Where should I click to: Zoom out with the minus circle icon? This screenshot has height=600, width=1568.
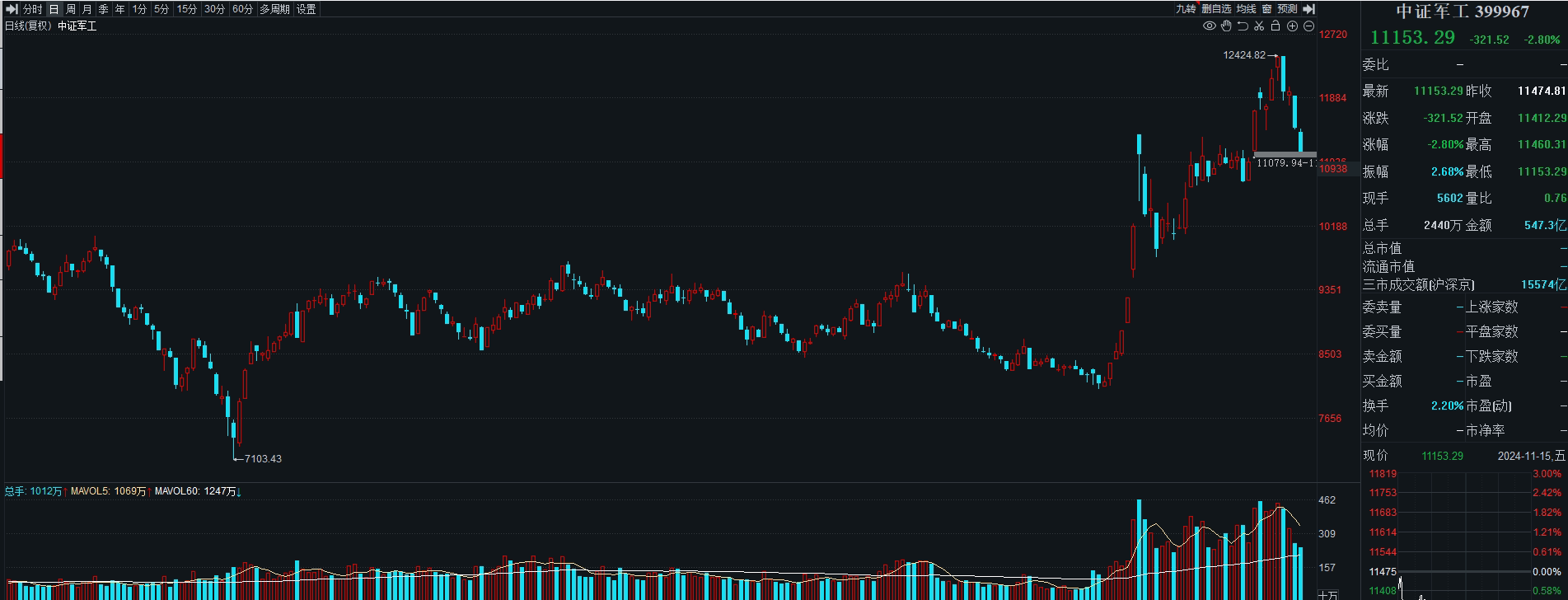[1308, 26]
